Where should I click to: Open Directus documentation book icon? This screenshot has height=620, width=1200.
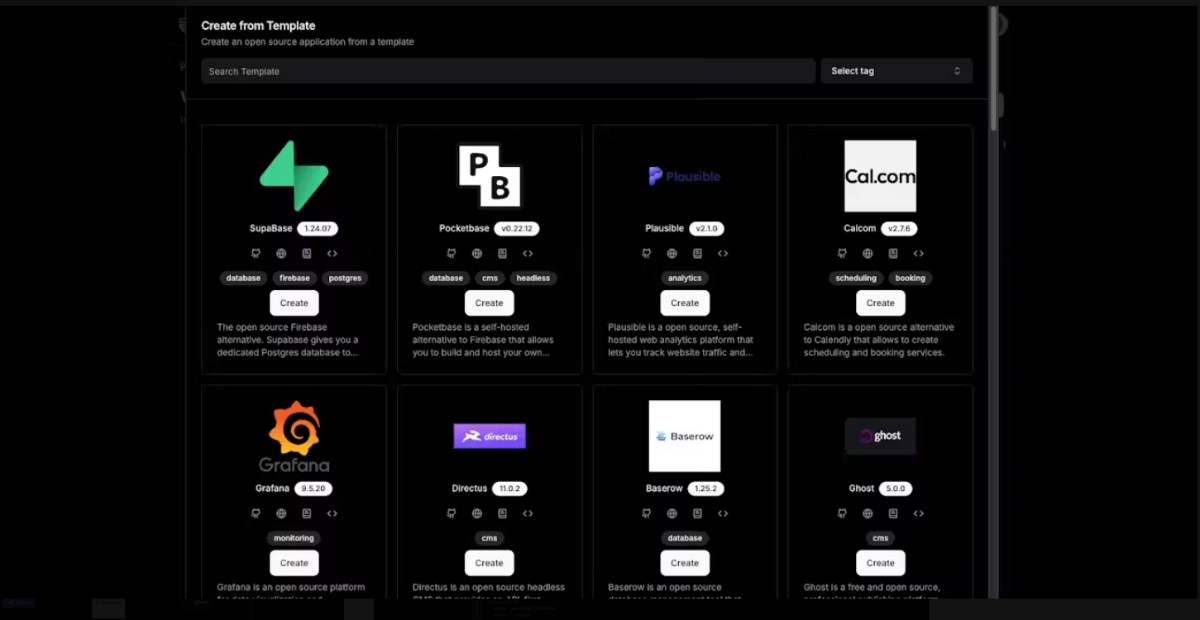pos(502,514)
